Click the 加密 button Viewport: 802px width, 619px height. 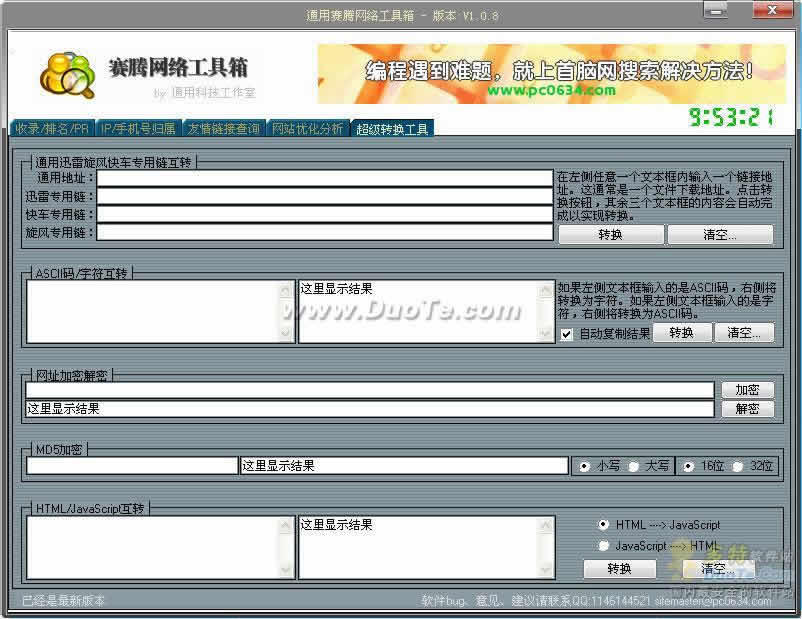coord(747,390)
